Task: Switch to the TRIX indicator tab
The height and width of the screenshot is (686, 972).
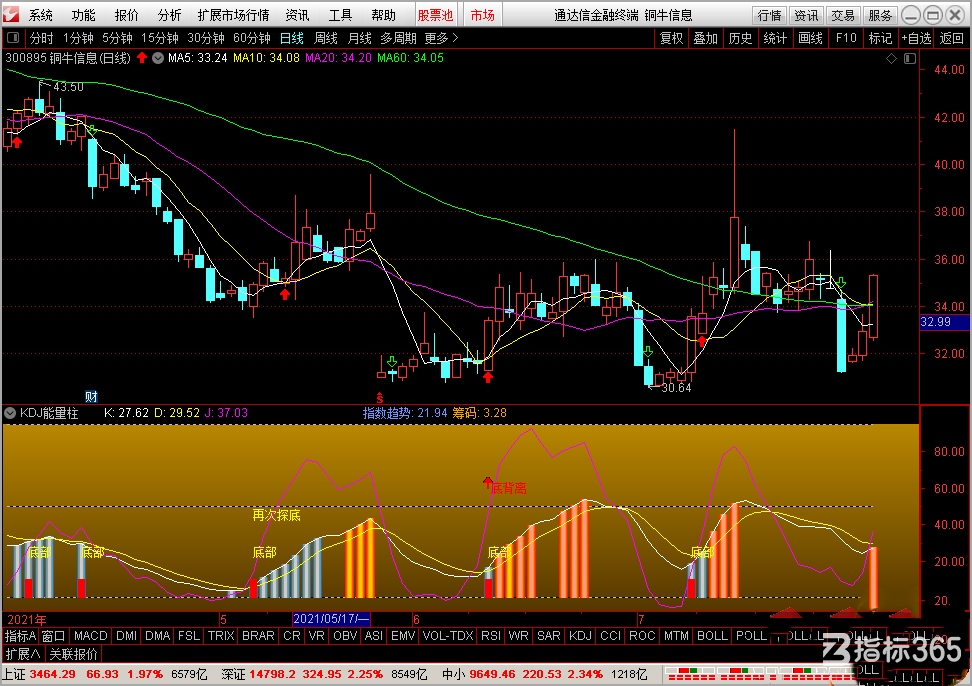Action: coord(221,636)
